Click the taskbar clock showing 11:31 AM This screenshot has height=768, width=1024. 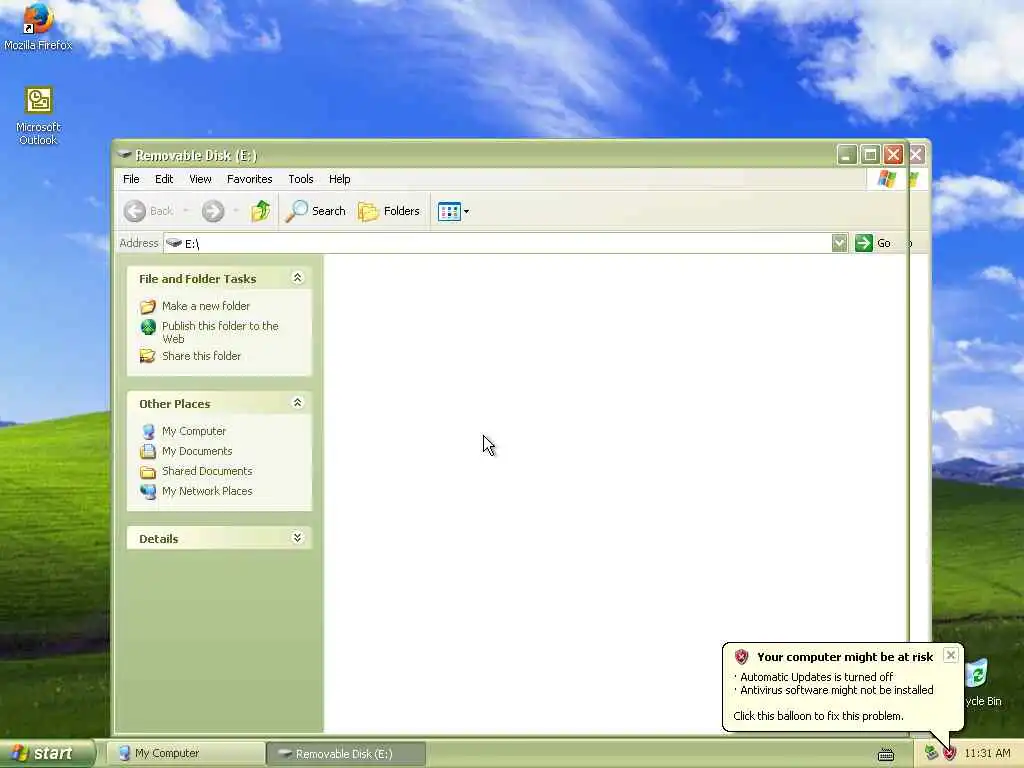coord(987,753)
